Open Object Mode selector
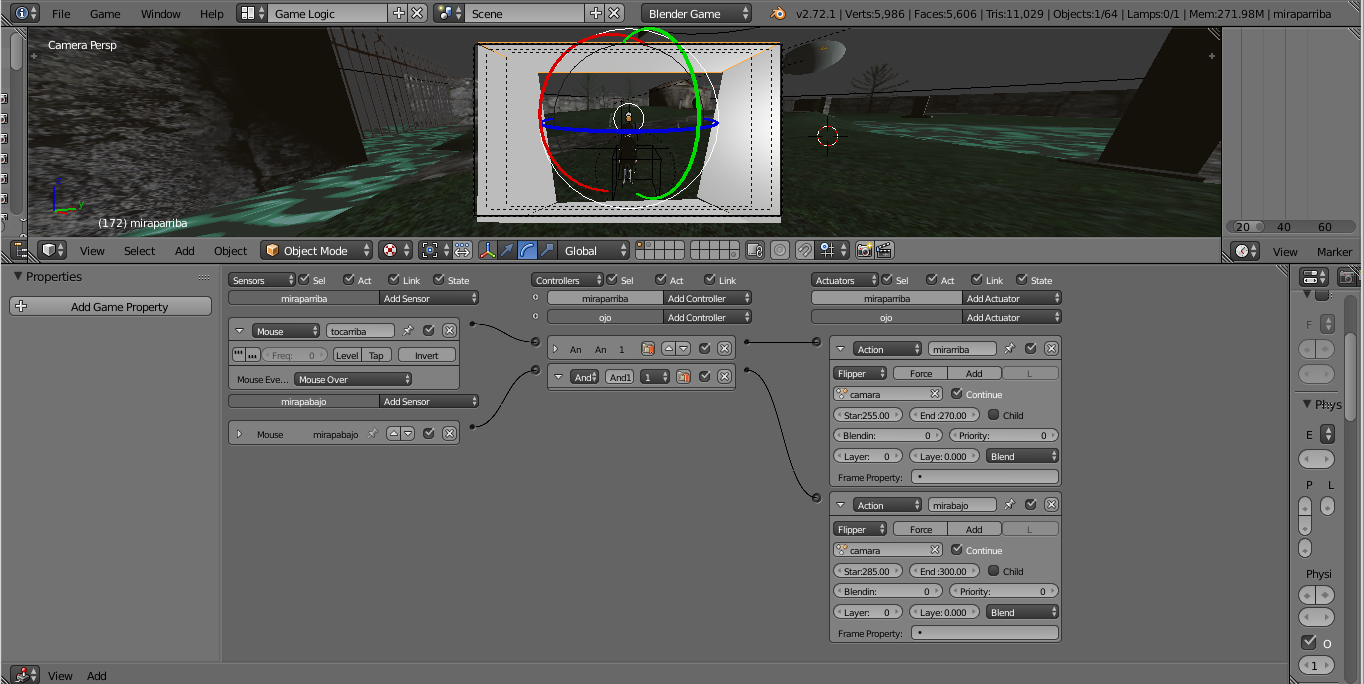Image resolution: width=1364 pixels, height=684 pixels. click(x=316, y=250)
